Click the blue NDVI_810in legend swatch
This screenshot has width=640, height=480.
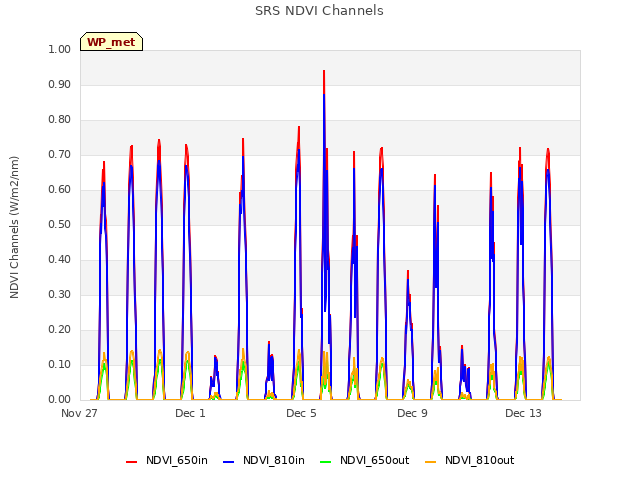pyautogui.click(x=229, y=462)
